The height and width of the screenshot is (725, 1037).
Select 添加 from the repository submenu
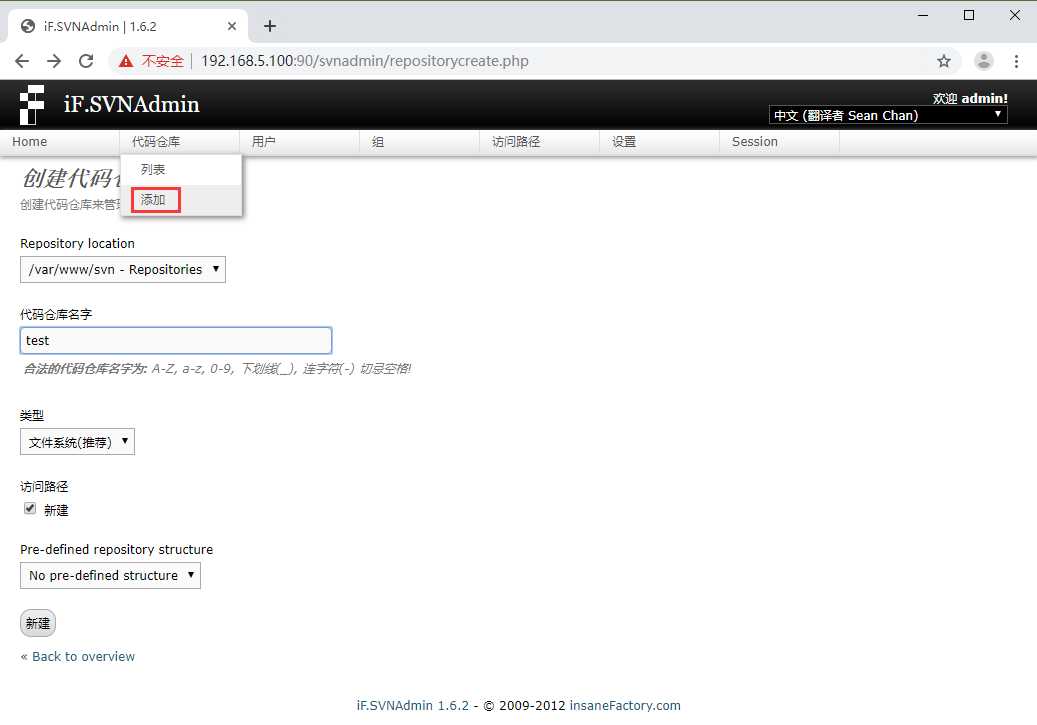(x=181, y=200)
